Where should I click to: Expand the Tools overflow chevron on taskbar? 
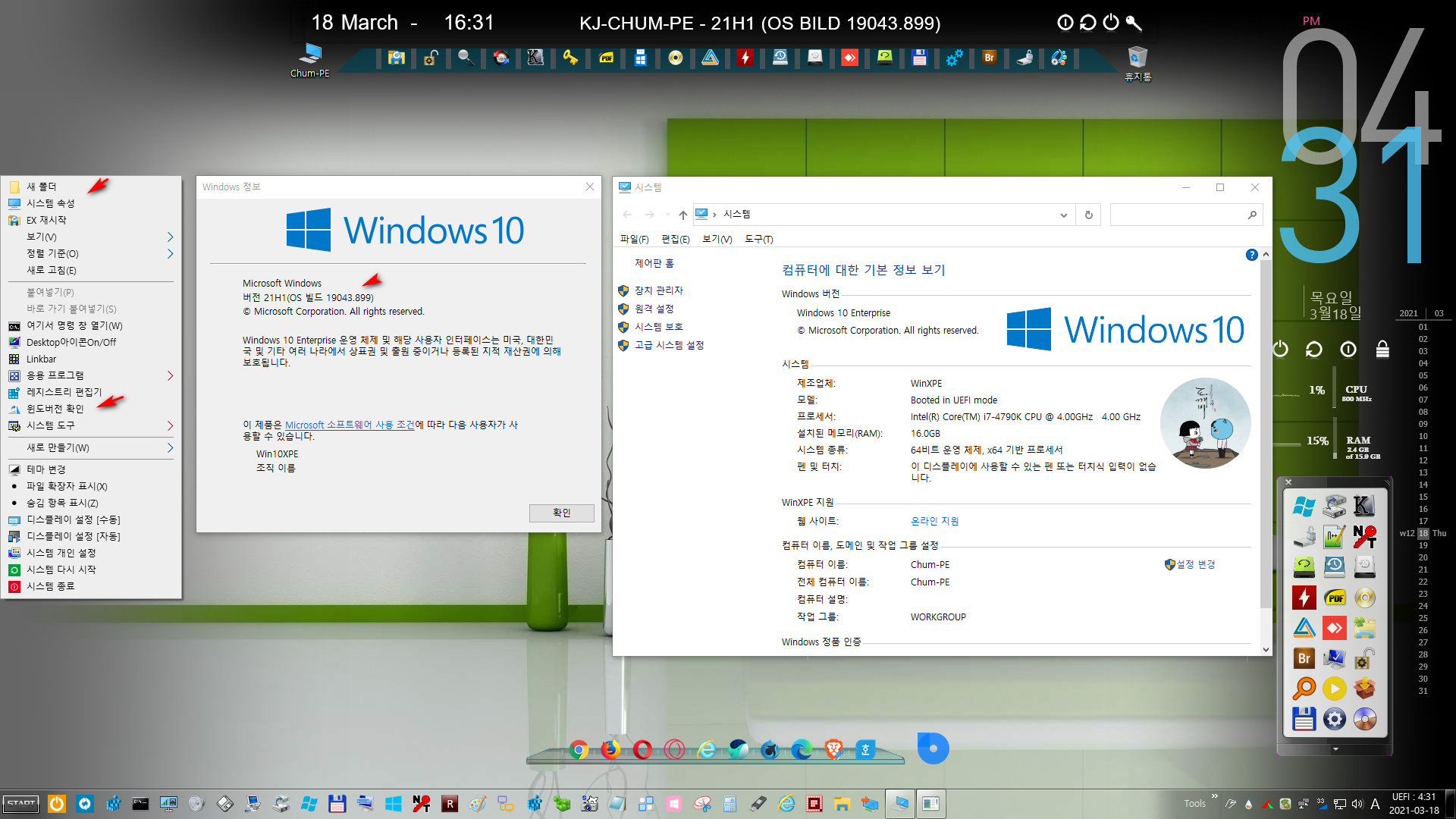[x=1214, y=796]
